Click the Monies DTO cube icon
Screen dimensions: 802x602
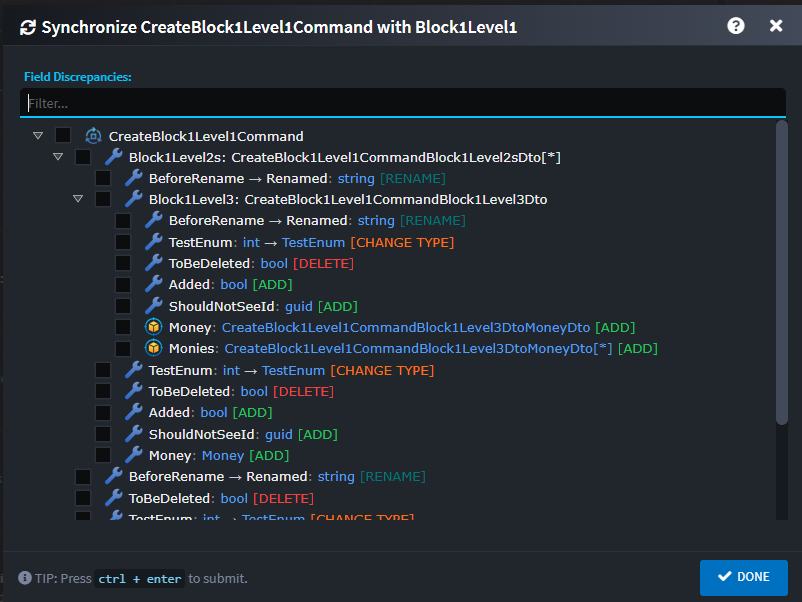pyautogui.click(x=153, y=348)
